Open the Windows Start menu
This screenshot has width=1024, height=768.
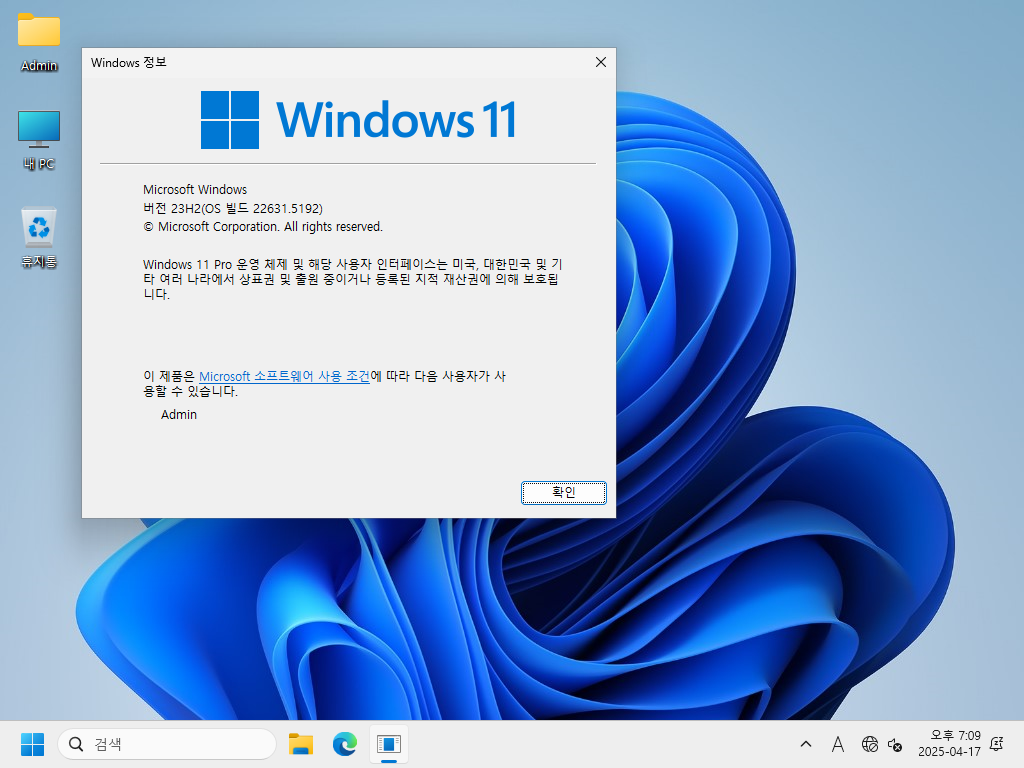click(32, 744)
